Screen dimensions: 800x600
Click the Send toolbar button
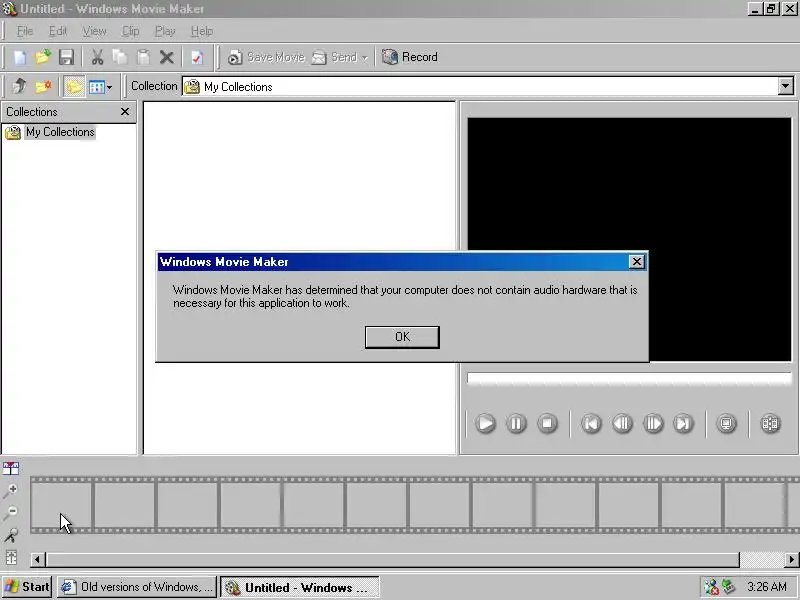pyautogui.click(x=334, y=57)
